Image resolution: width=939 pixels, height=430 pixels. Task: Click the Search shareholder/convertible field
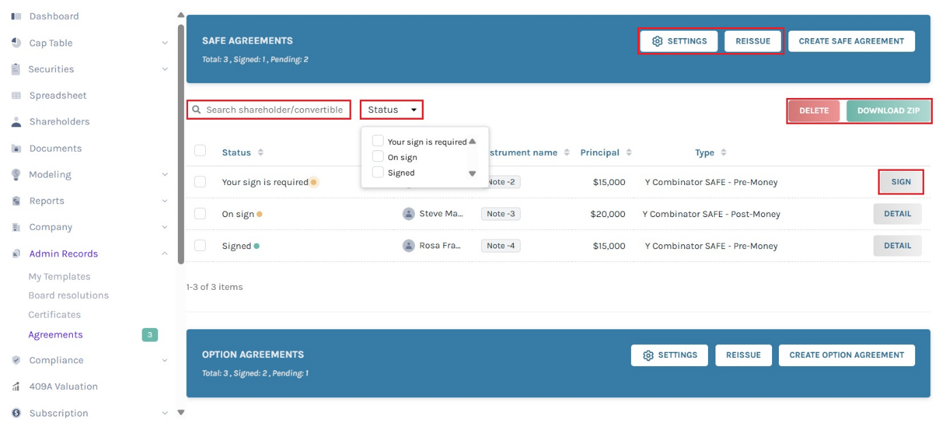pos(269,110)
